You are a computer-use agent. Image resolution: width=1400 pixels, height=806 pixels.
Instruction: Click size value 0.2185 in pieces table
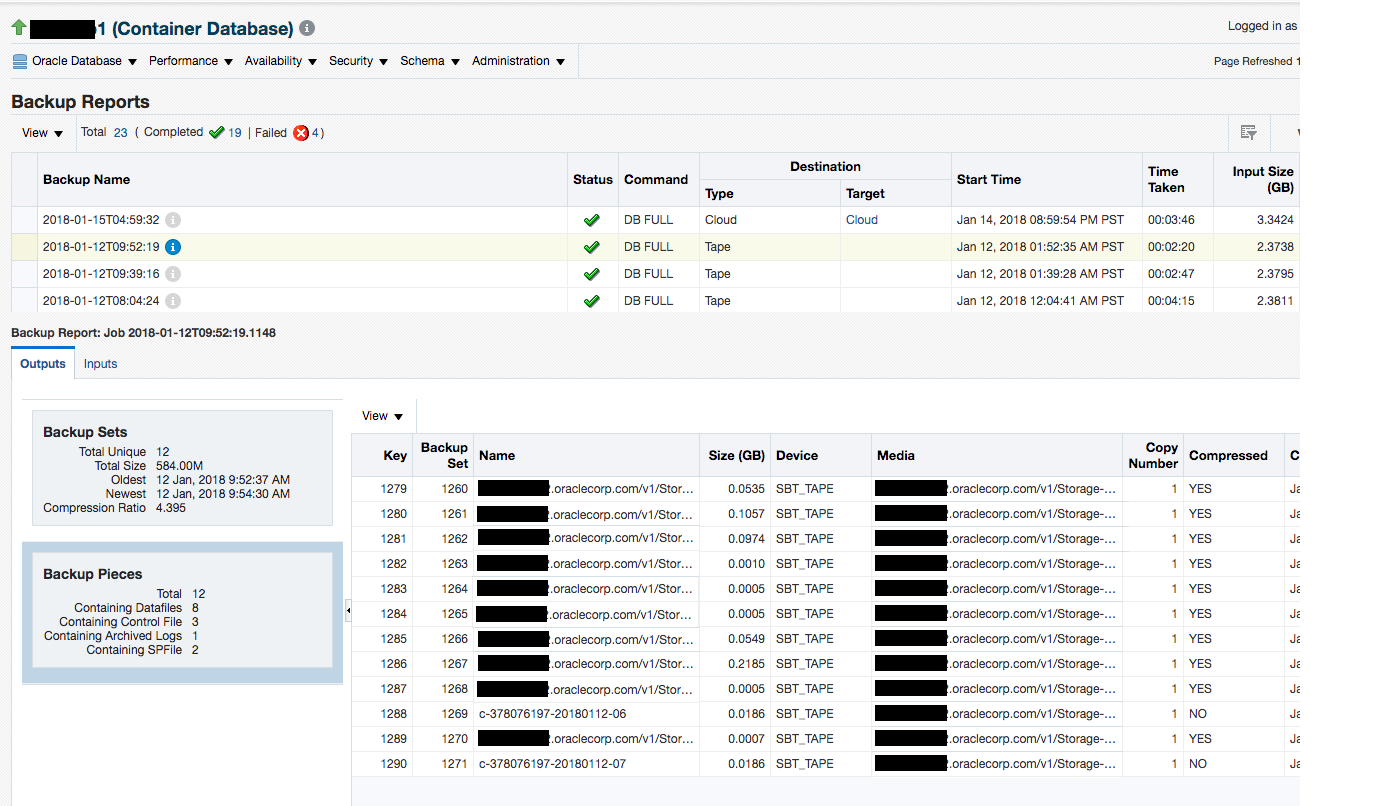(746, 664)
